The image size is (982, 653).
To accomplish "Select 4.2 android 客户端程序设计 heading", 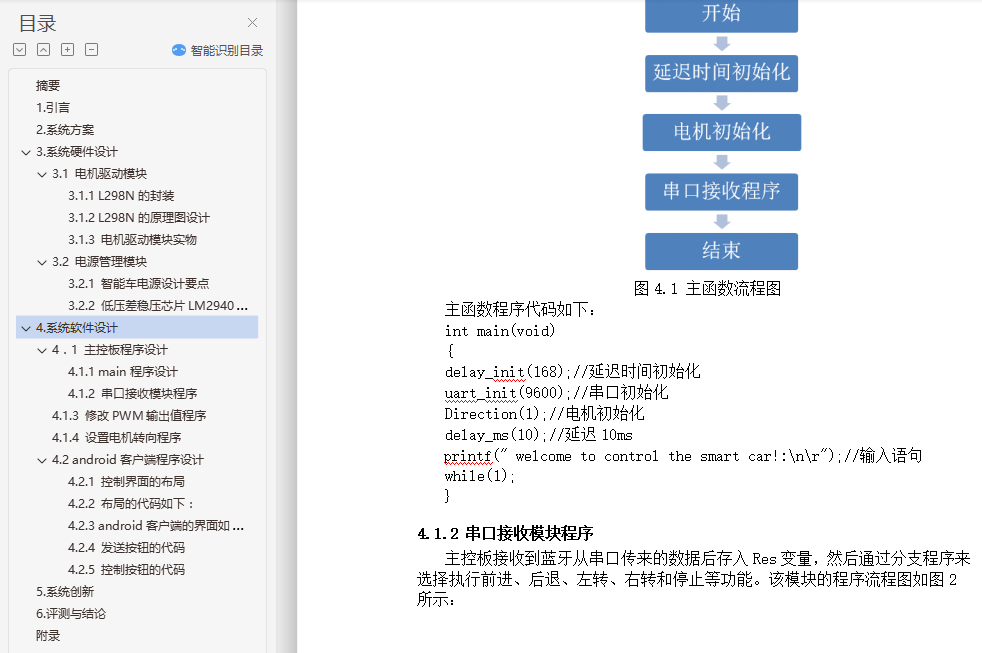I will (x=128, y=460).
